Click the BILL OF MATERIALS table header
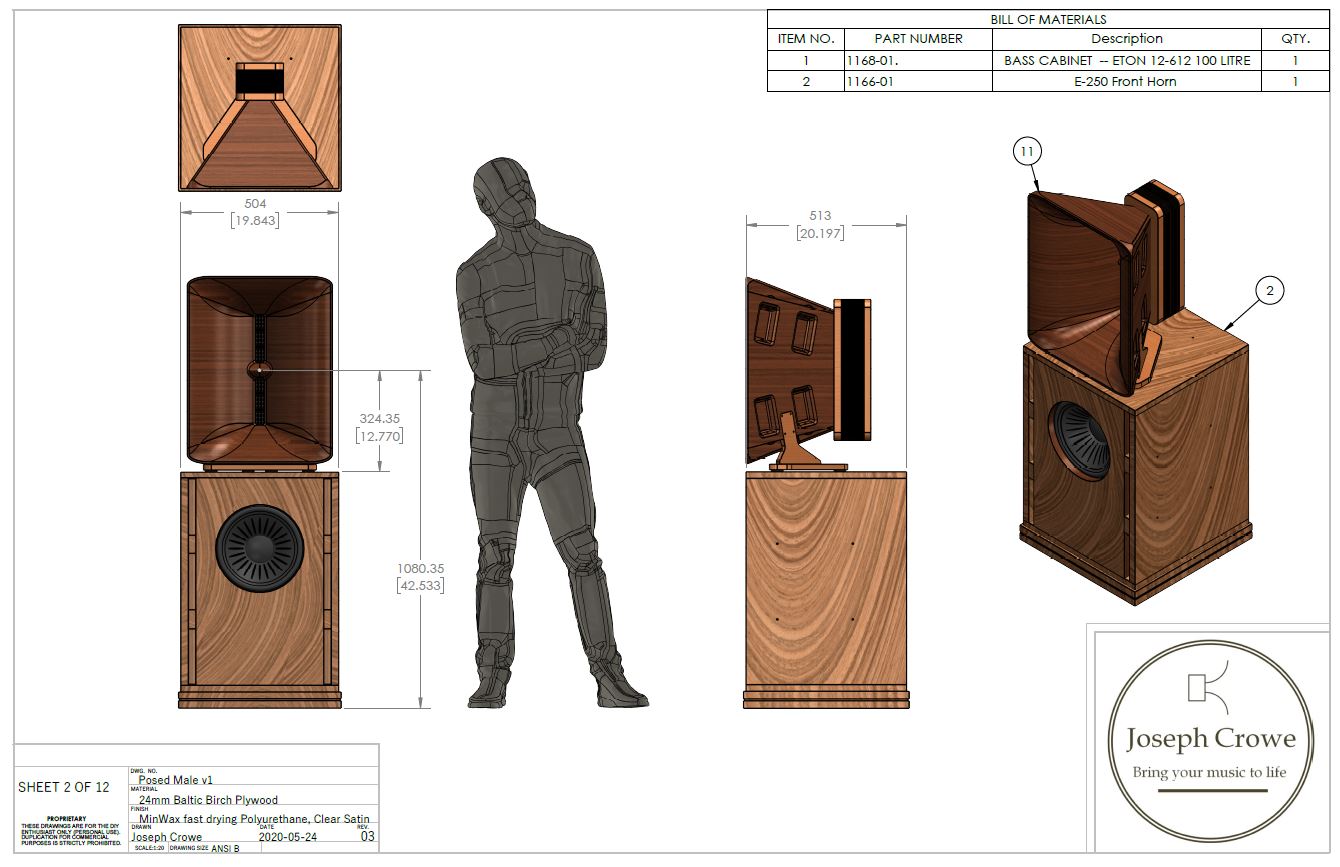The image size is (1340, 867). tap(1048, 19)
